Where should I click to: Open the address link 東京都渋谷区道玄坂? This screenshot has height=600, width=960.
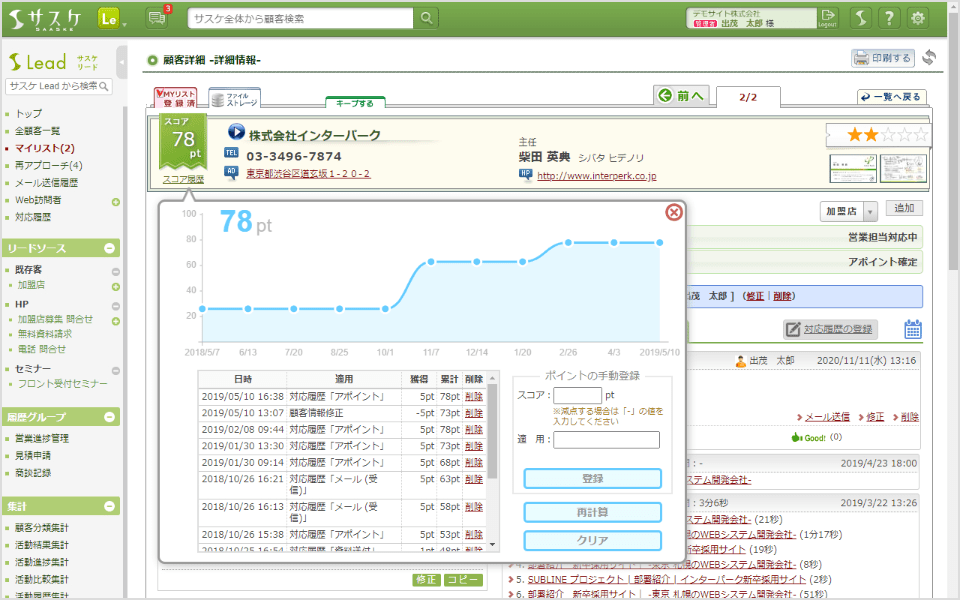pyautogui.click(x=308, y=174)
